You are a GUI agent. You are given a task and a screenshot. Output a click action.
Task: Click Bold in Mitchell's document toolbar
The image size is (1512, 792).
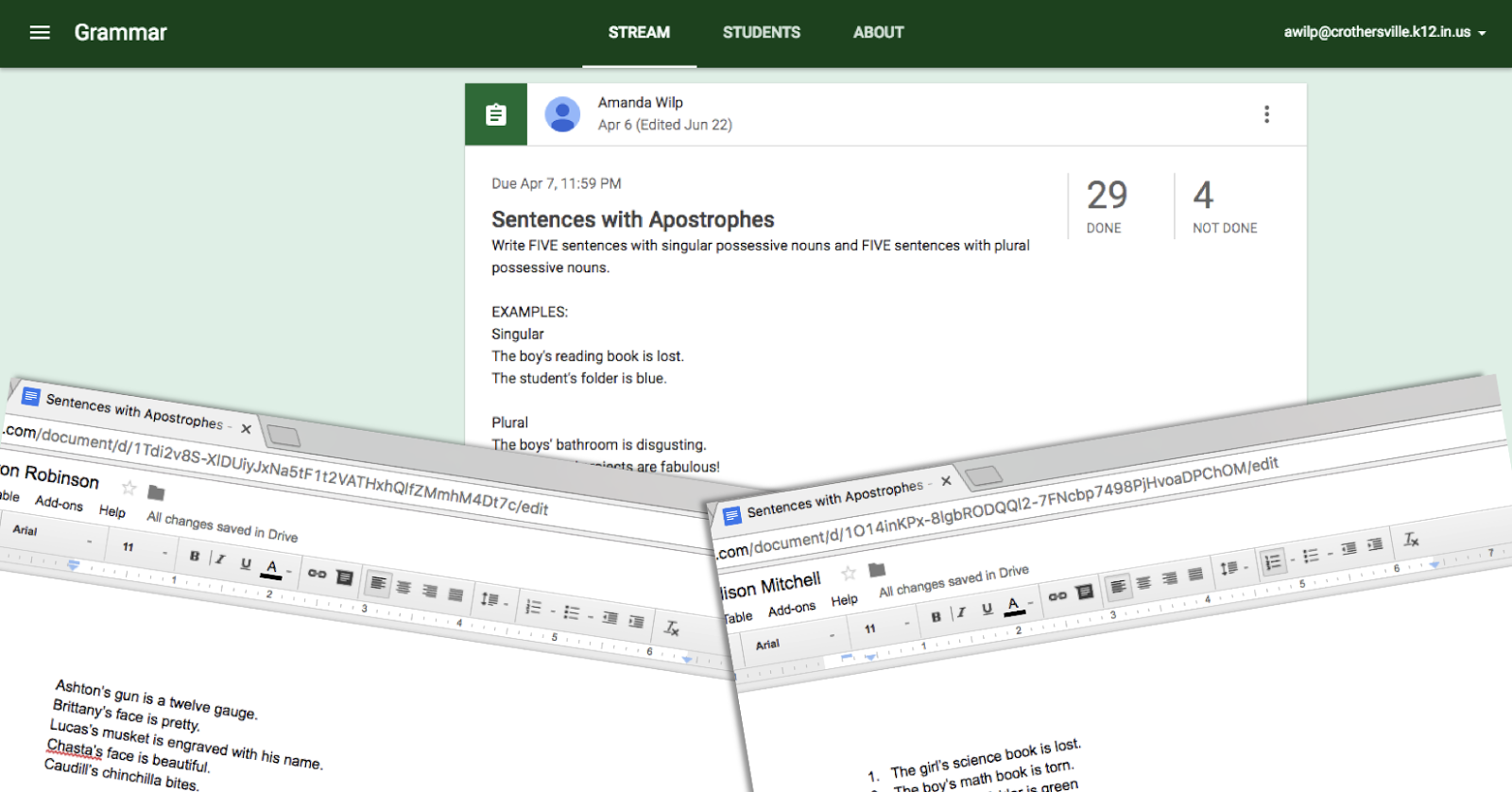point(936,616)
